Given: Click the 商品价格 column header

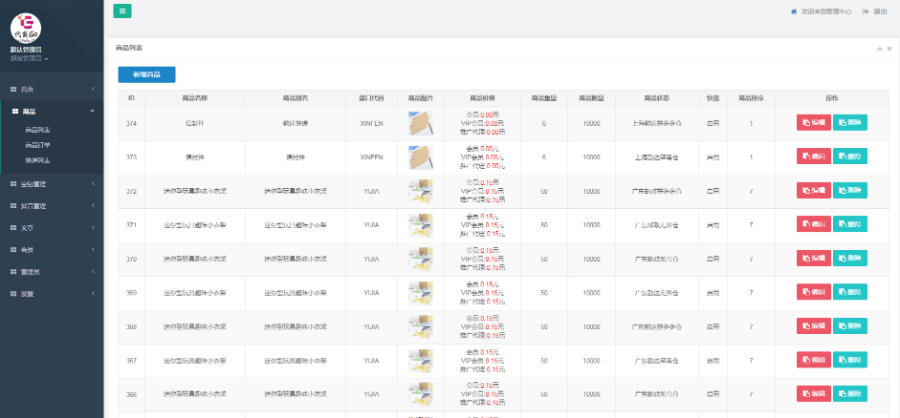Looking at the screenshot, I should pyautogui.click(x=482, y=98).
